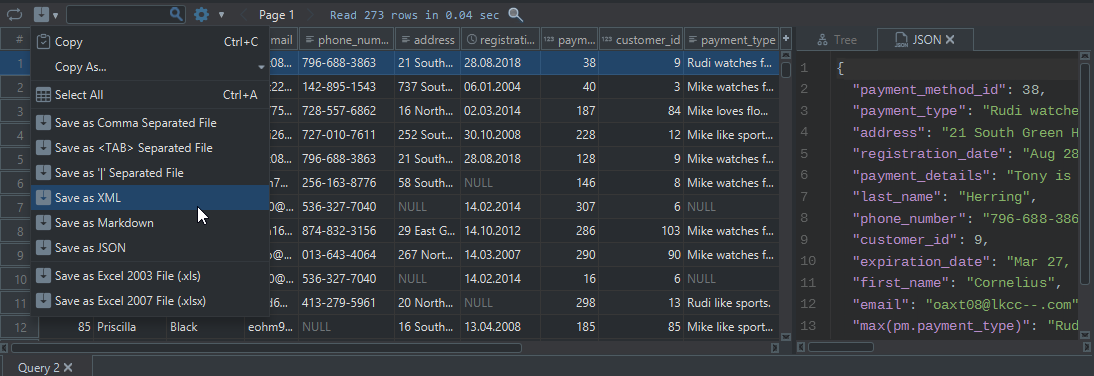Click the download icon beside Save as XML
Image resolution: width=1094 pixels, height=376 pixels.
pyautogui.click(x=43, y=197)
